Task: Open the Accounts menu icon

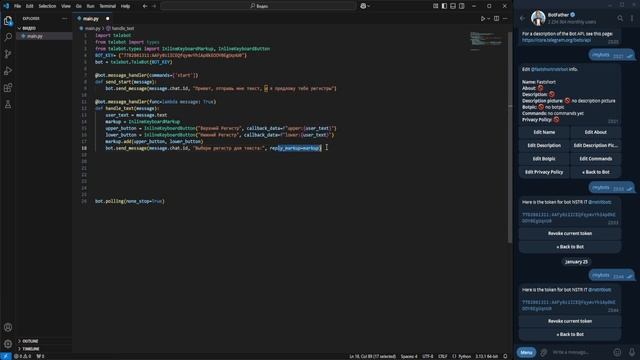Action: 8,327
